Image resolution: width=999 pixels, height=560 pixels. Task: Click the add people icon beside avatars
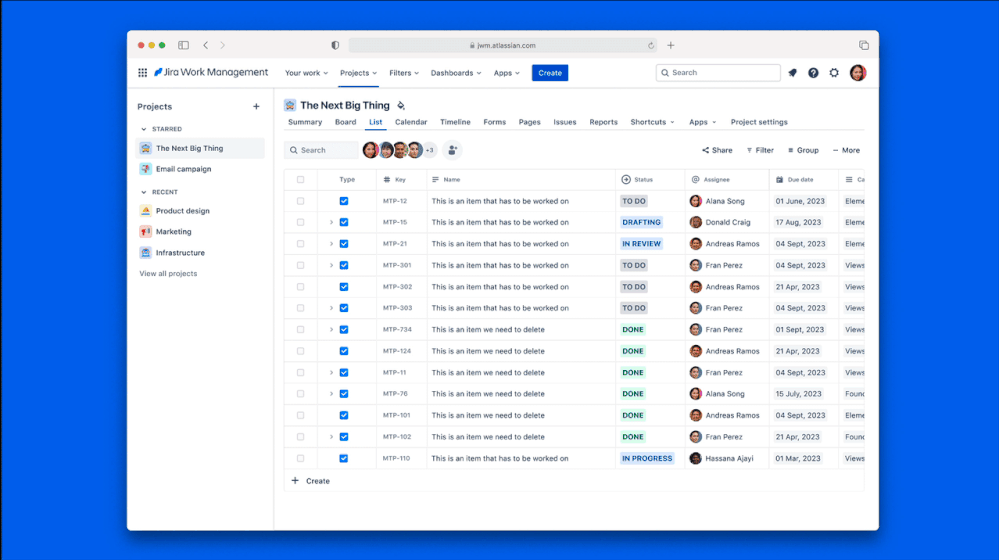452,150
